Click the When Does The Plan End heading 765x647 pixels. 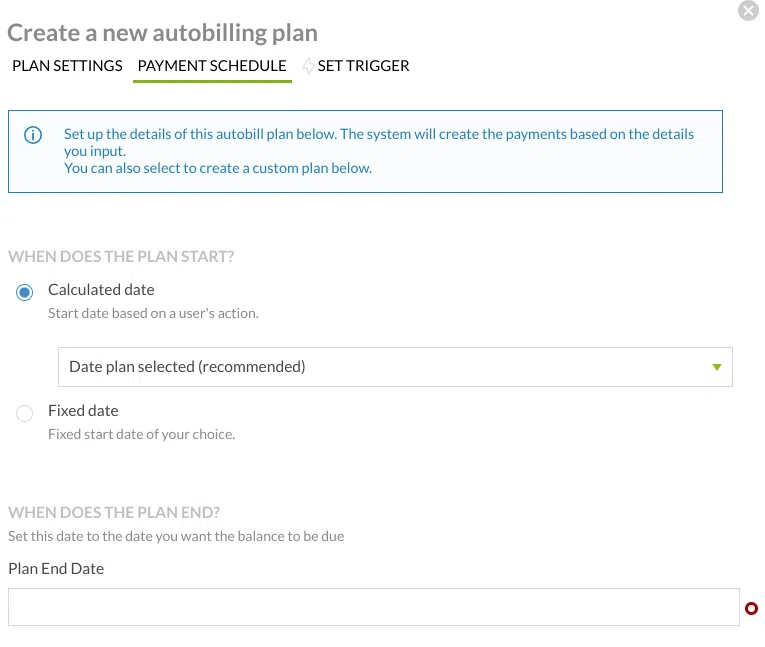coord(114,513)
